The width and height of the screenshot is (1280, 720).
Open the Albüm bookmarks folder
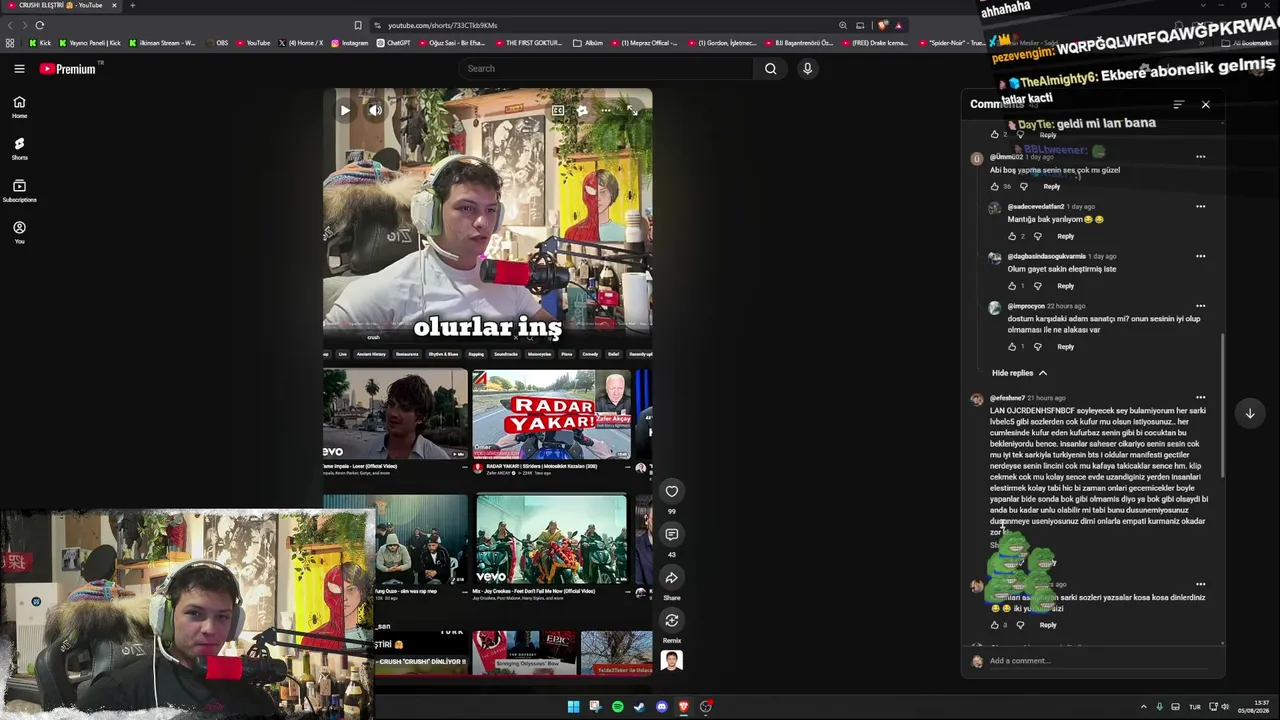[588, 43]
